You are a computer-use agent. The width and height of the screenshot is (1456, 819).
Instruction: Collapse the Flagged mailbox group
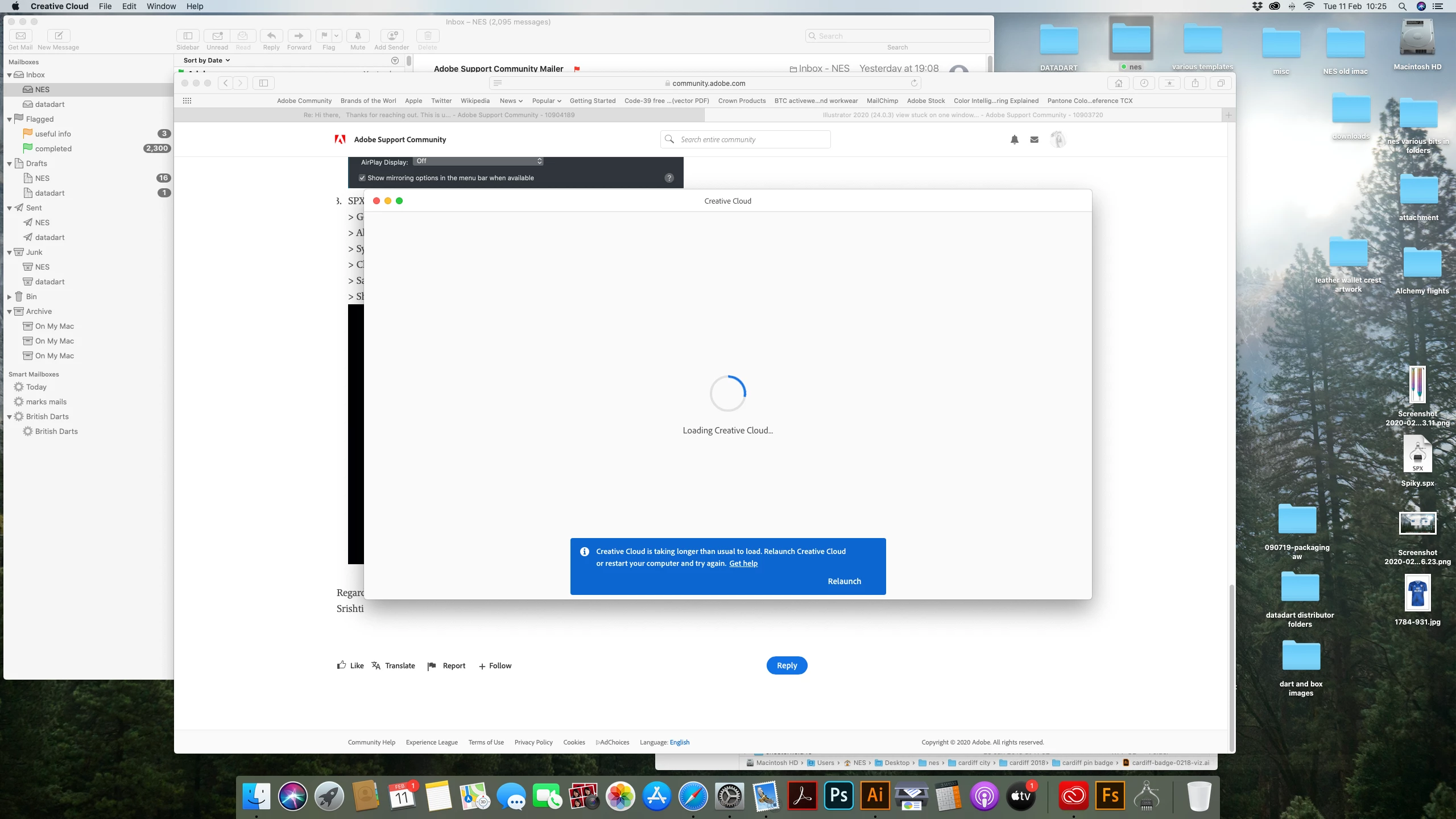[9, 119]
